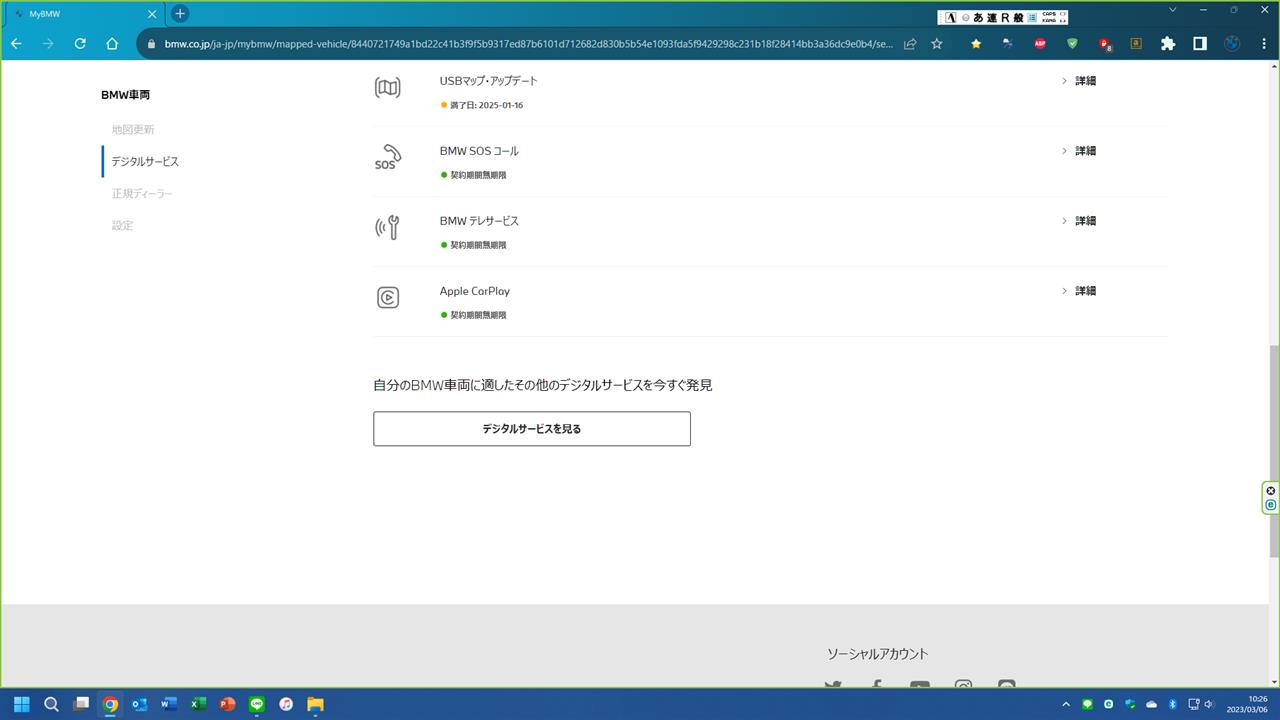Image resolution: width=1280 pixels, height=720 pixels.
Task: Reload the current page
Action: click(80, 44)
